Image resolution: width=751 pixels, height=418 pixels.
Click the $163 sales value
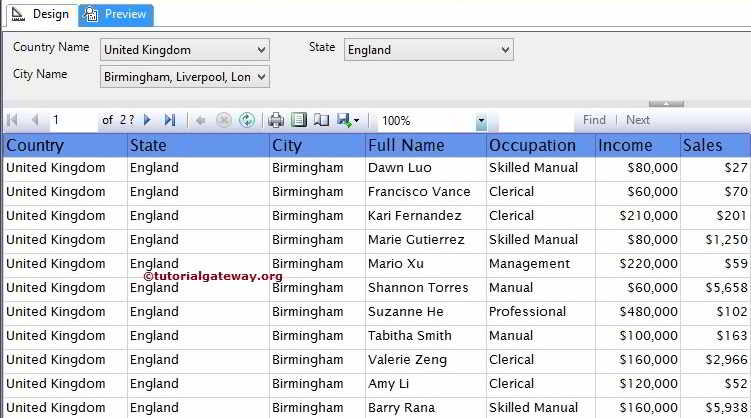coord(732,336)
